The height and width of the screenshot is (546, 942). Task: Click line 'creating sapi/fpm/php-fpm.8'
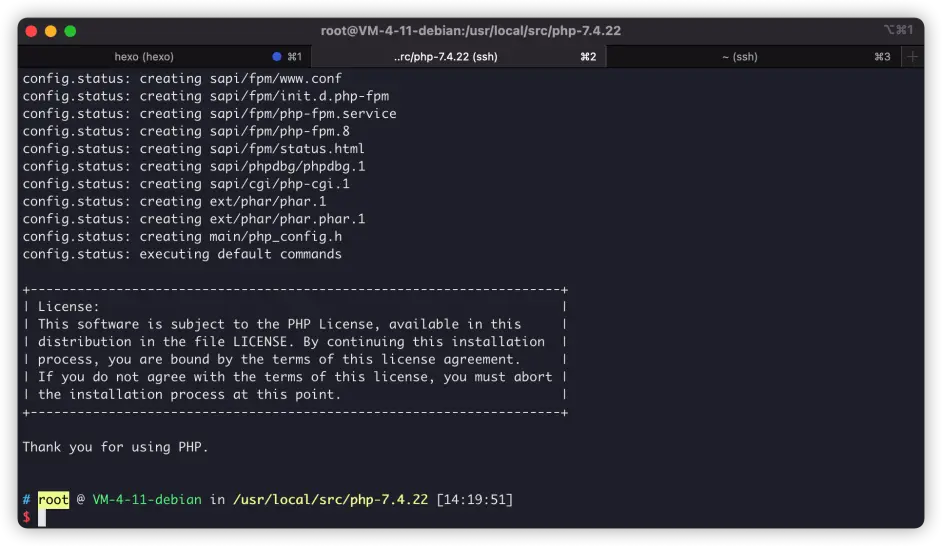click(x=186, y=131)
